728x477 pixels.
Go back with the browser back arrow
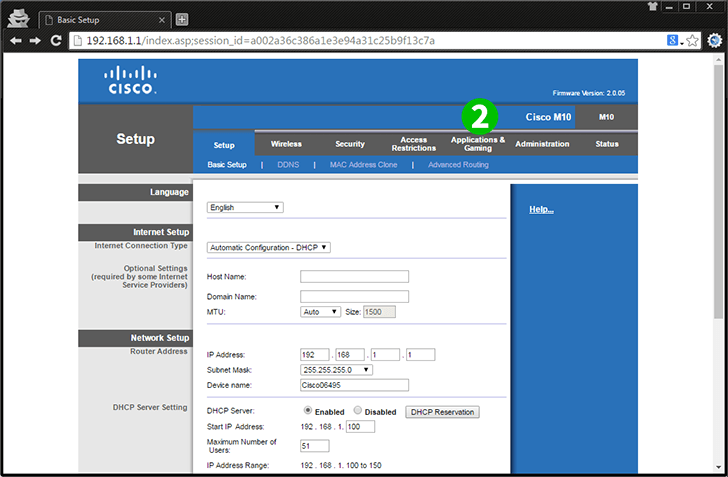(x=16, y=41)
